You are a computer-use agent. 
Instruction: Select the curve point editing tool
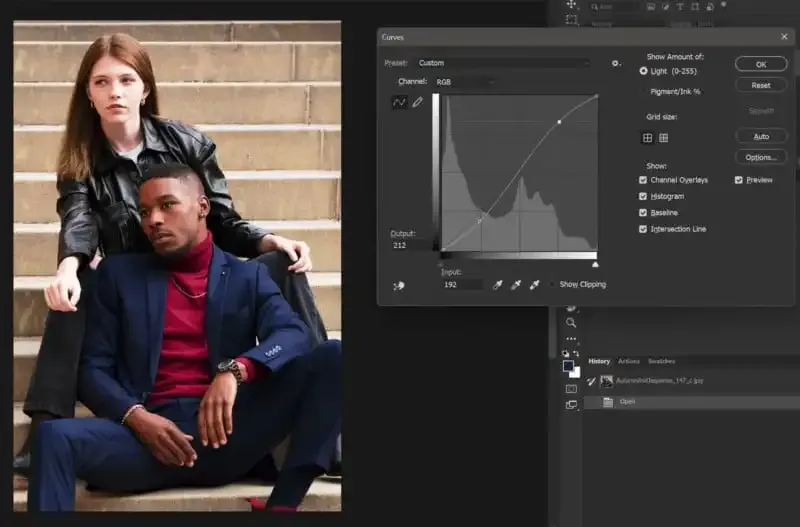[x=399, y=102]
